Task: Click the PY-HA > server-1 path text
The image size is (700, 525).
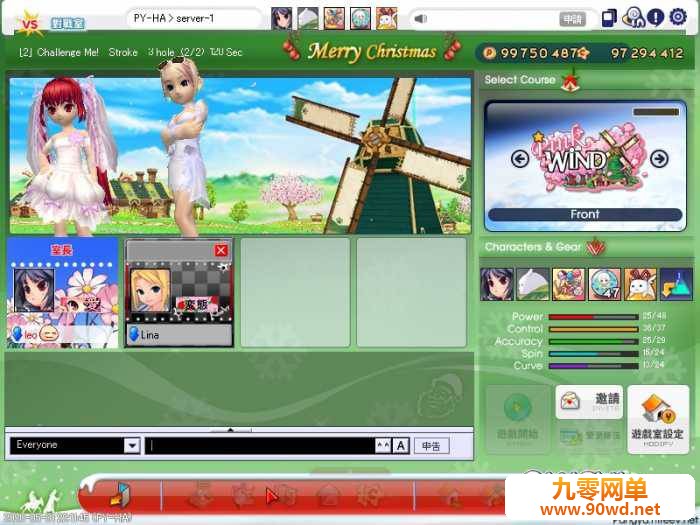Action: pyautogui.click(x=174, y=19)
